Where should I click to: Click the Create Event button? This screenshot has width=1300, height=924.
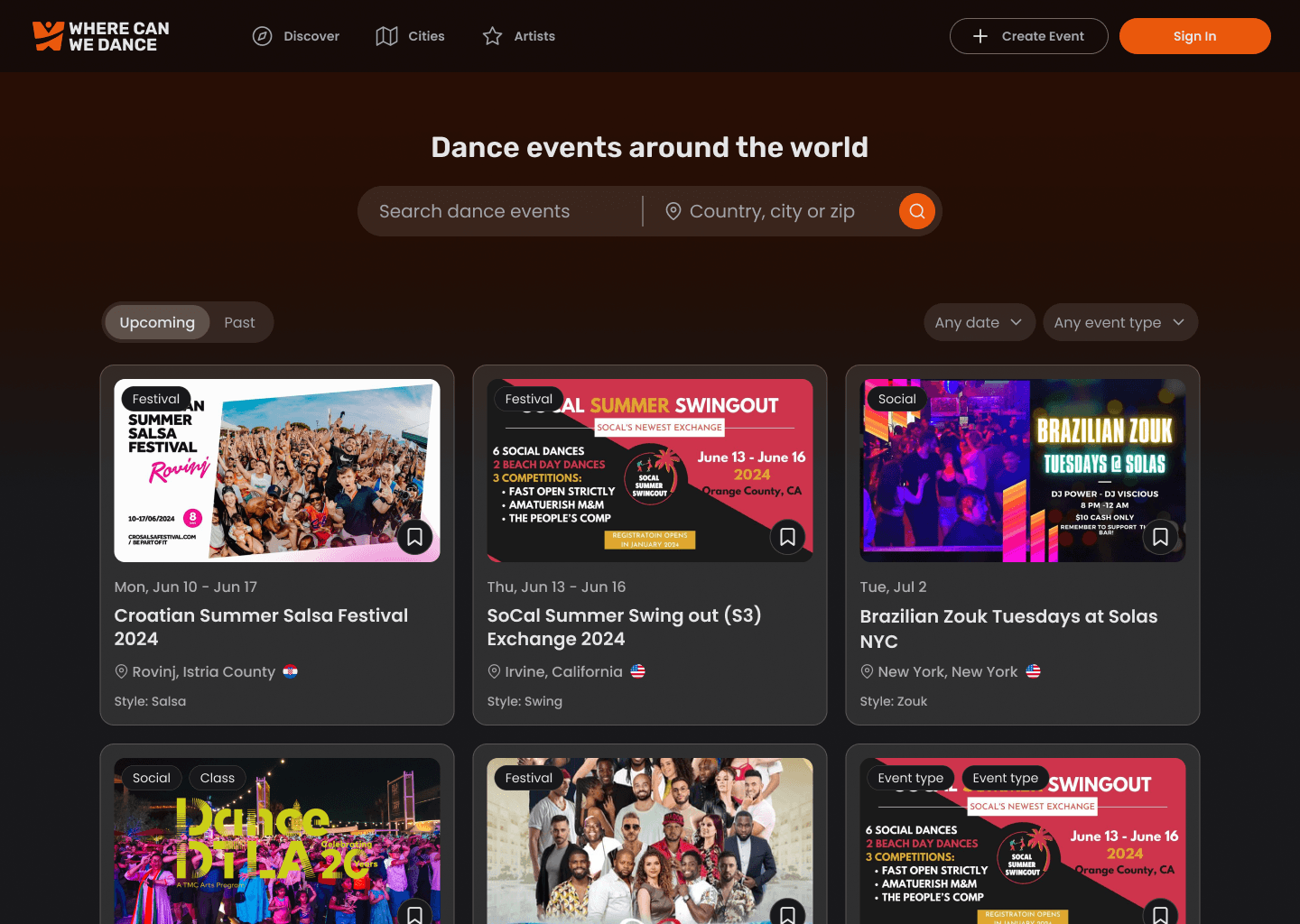pos(1028,36)
